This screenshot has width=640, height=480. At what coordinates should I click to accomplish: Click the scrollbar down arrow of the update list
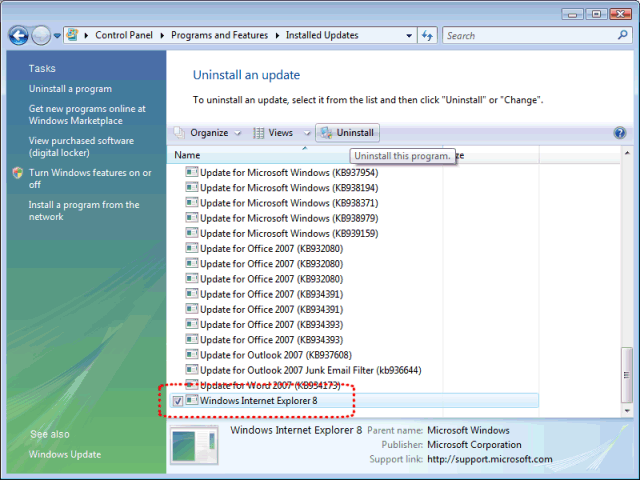click(x=627, y=411)
